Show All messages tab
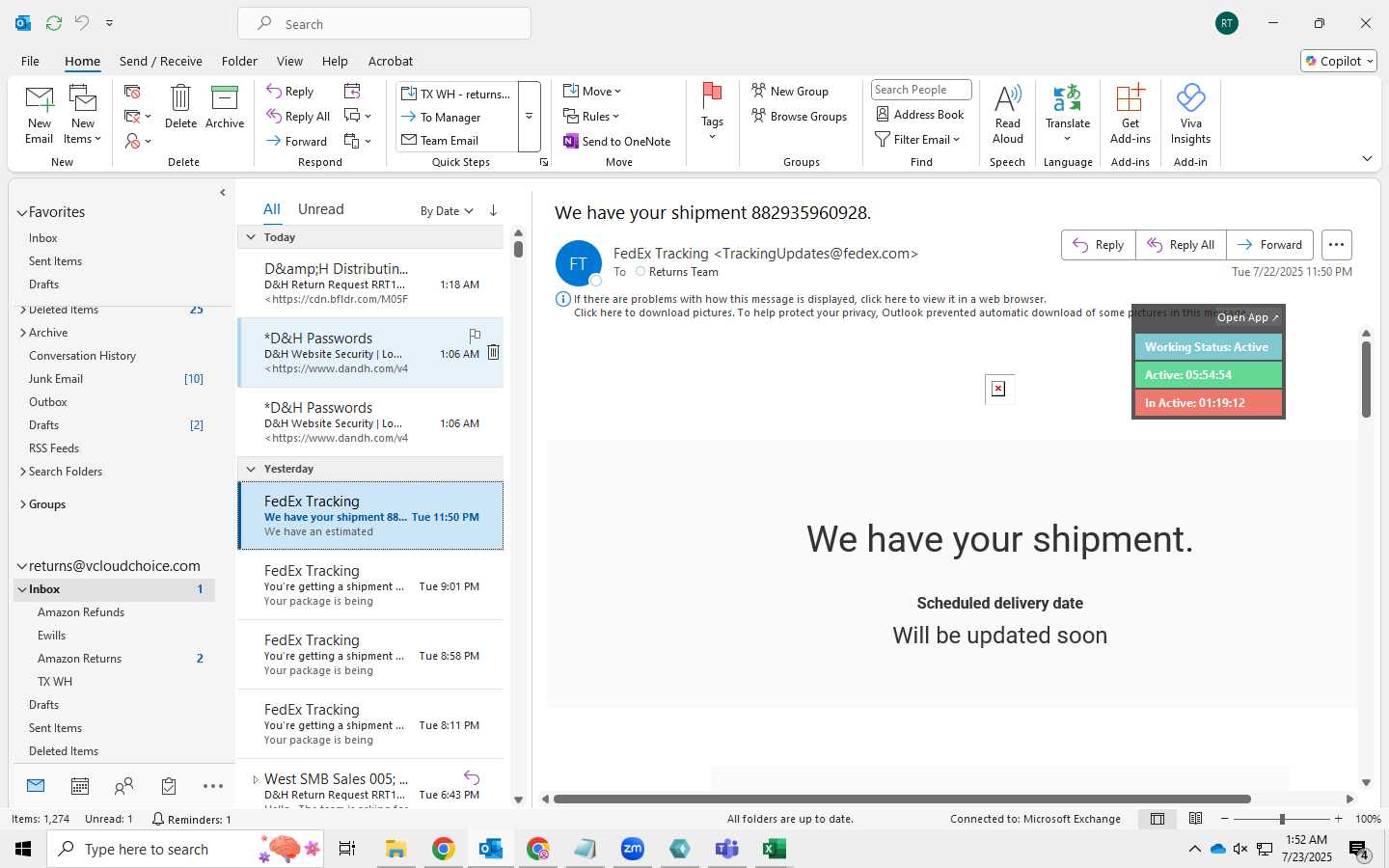1389x868 pixels. [272, 209]
